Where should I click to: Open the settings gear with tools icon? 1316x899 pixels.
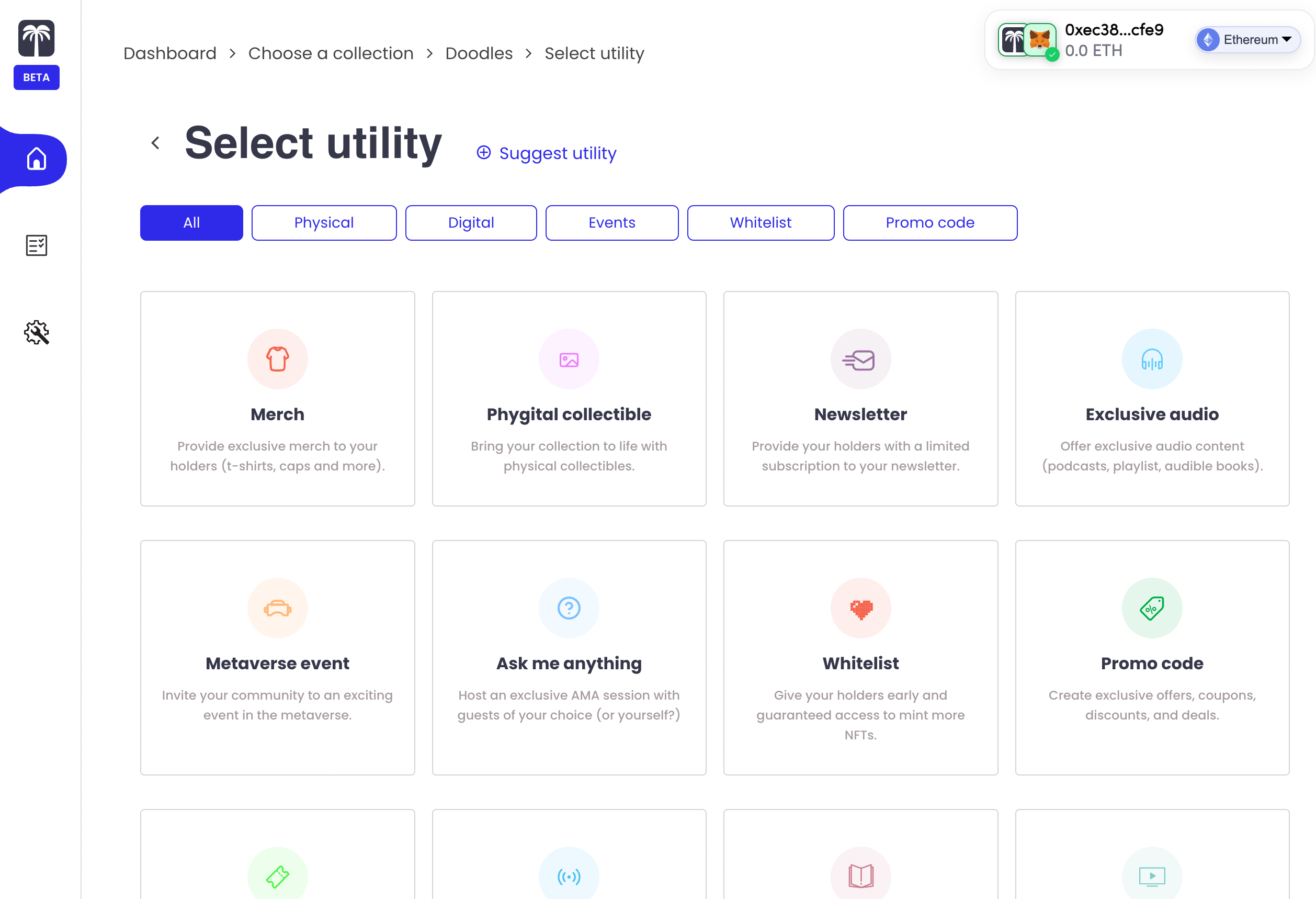tap(36, 332)
